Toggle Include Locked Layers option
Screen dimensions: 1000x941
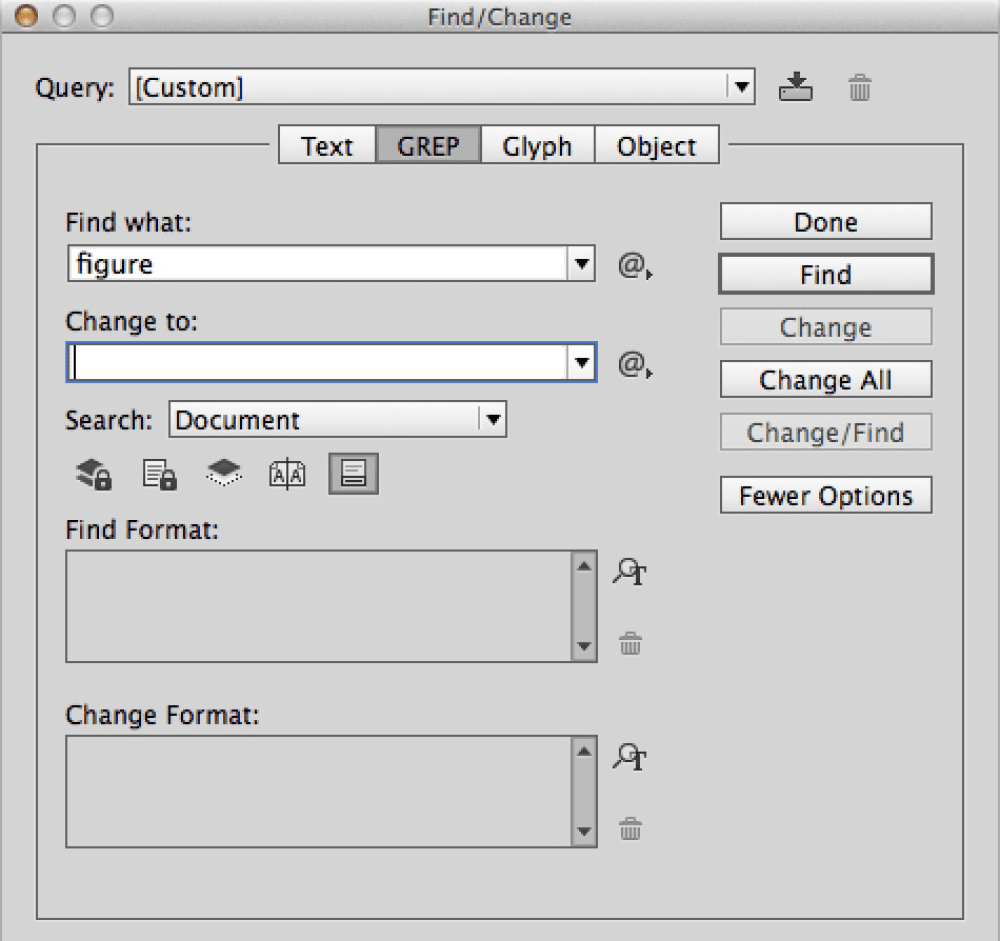pyautogui.click(x=94, y=474)
